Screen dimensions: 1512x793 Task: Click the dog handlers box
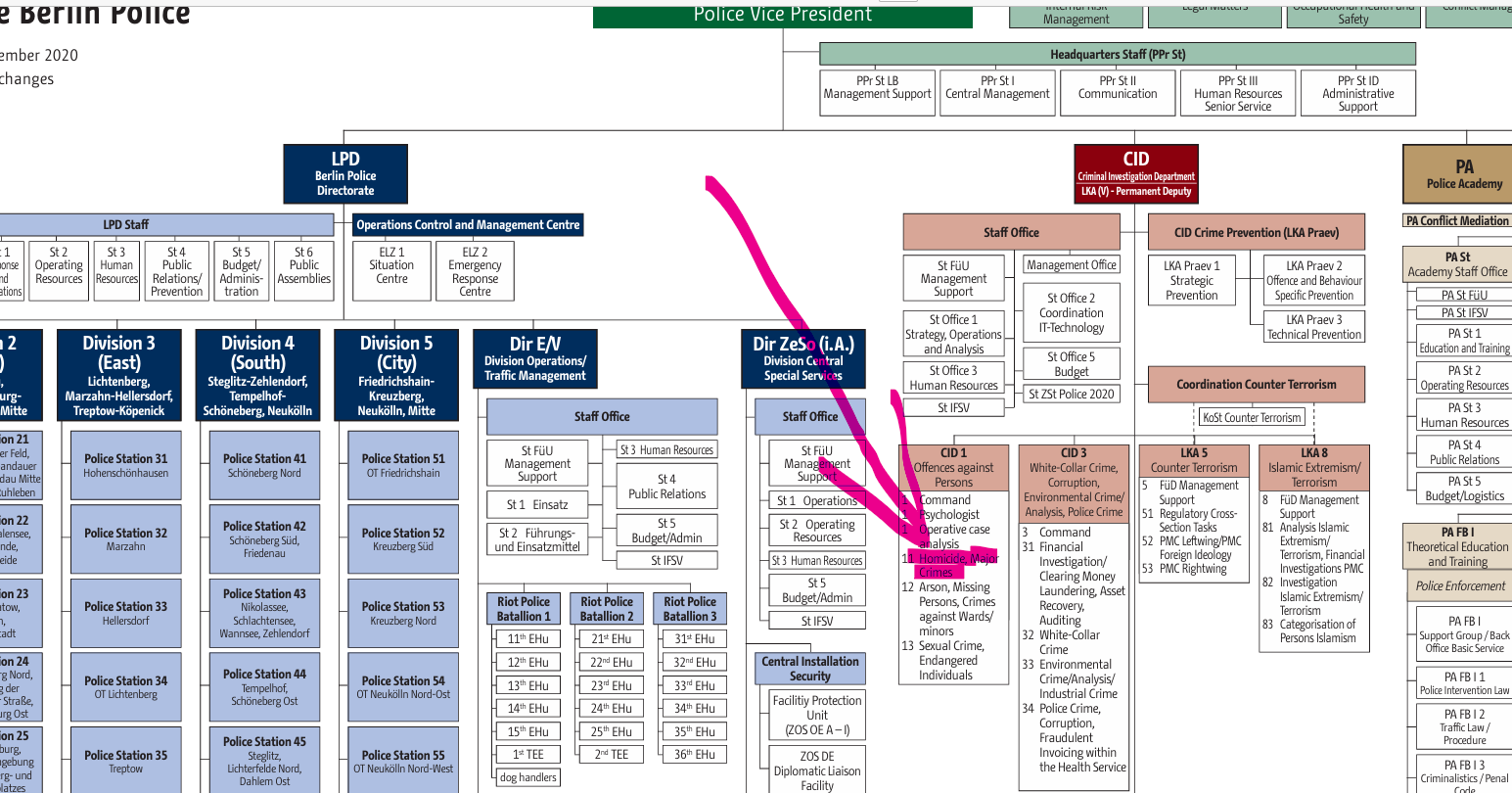coord(527,777)
